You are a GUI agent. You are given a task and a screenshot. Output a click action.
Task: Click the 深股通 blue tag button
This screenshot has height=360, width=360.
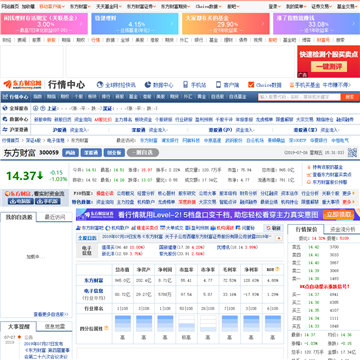(91, 153)
